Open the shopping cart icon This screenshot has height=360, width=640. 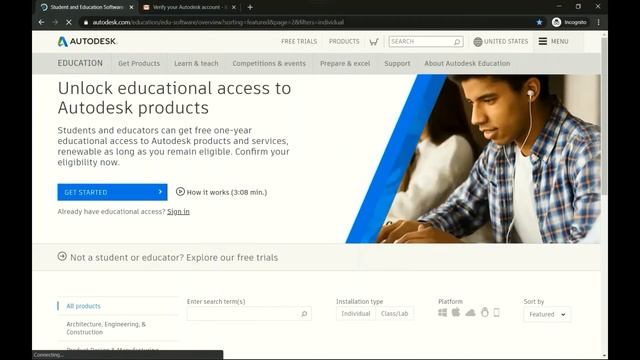coord(374,42)
